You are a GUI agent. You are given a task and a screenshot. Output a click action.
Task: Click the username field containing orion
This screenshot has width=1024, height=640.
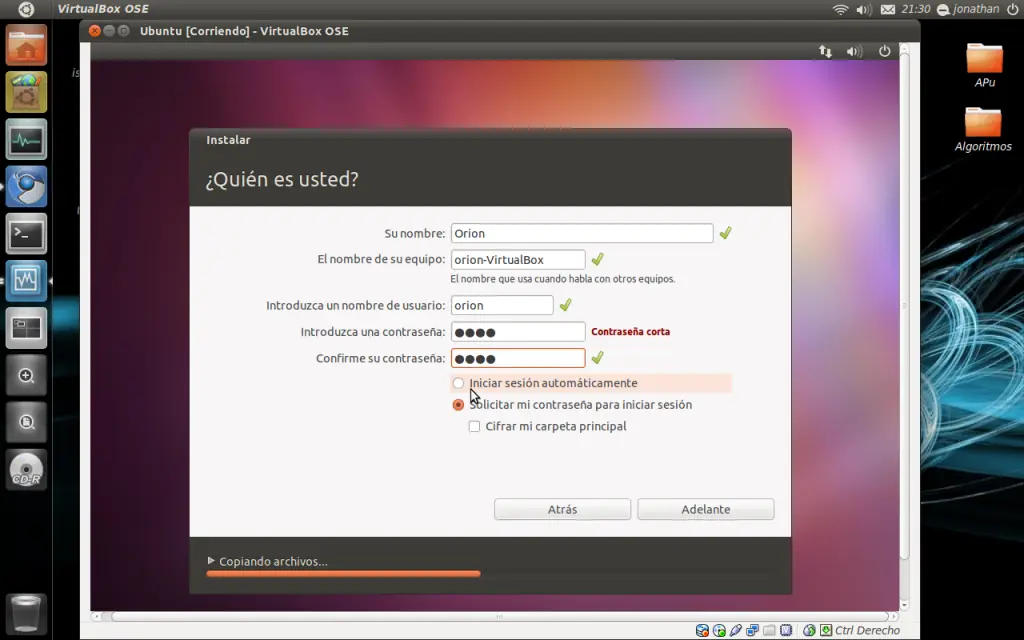pos(502,305)
